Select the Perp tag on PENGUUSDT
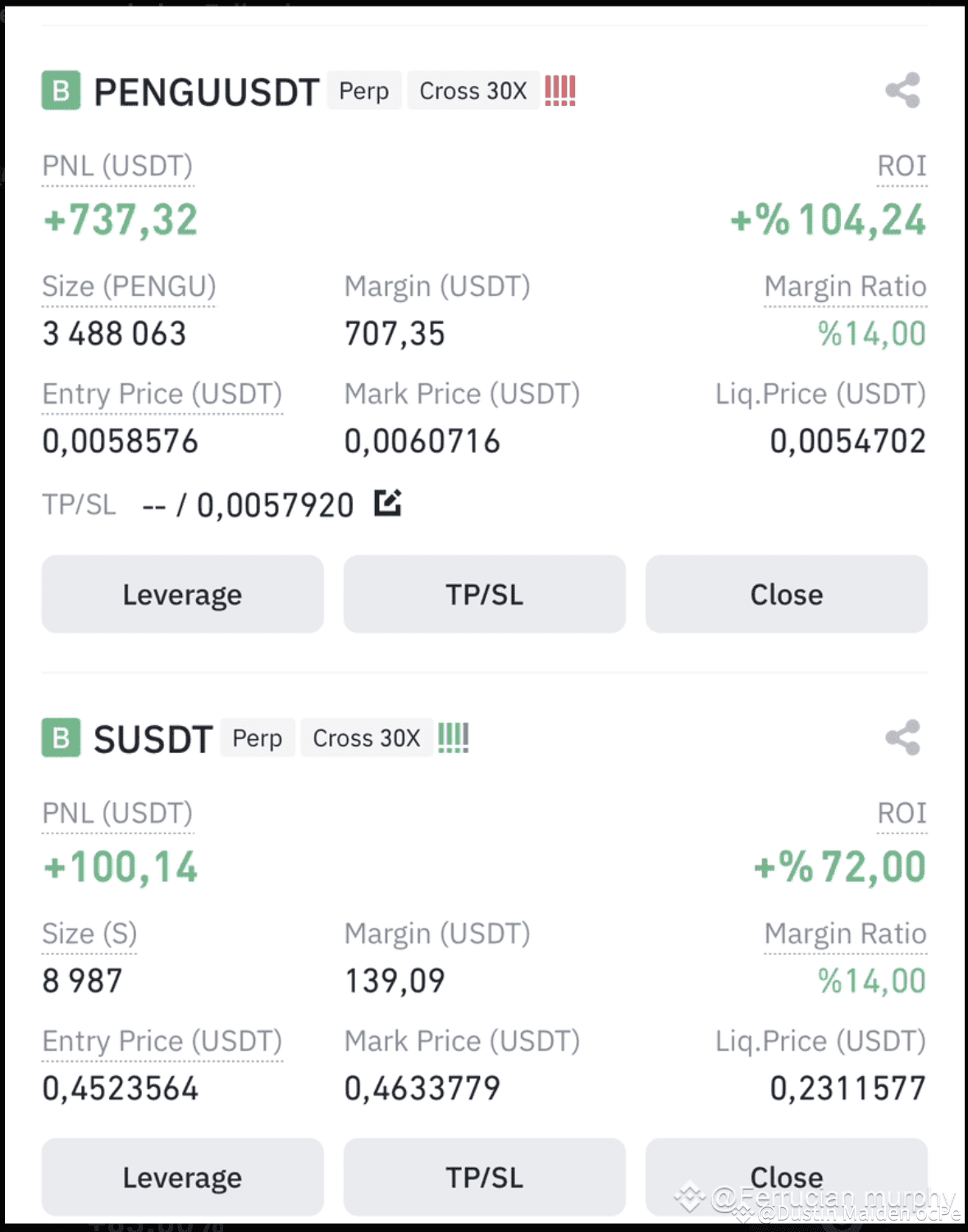 point(363,90)
